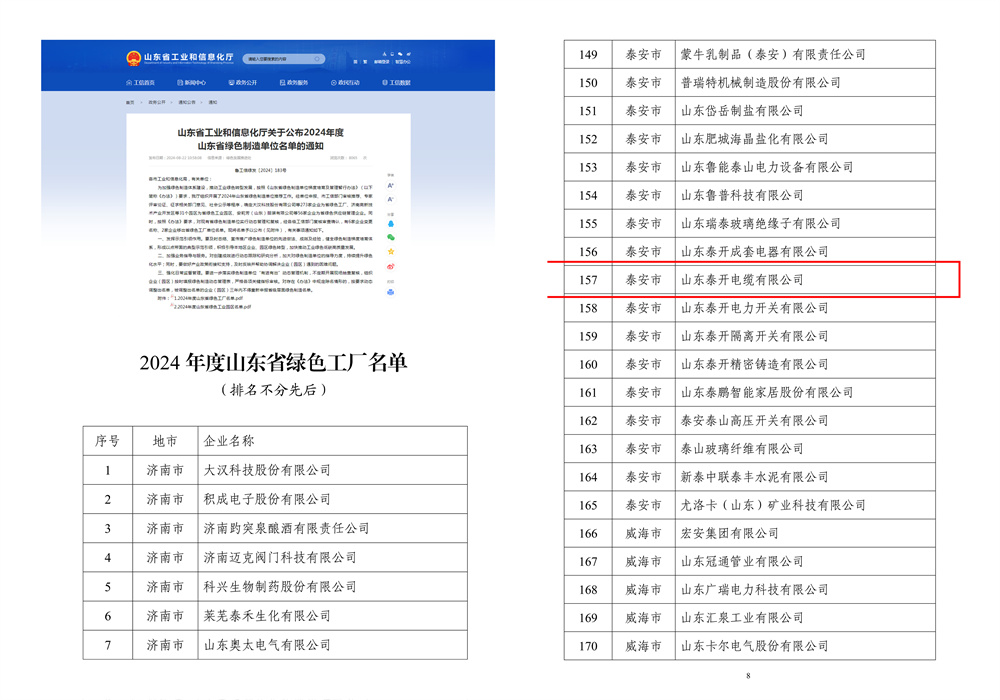Share the notice via the QQ icon

coord(390,223)
